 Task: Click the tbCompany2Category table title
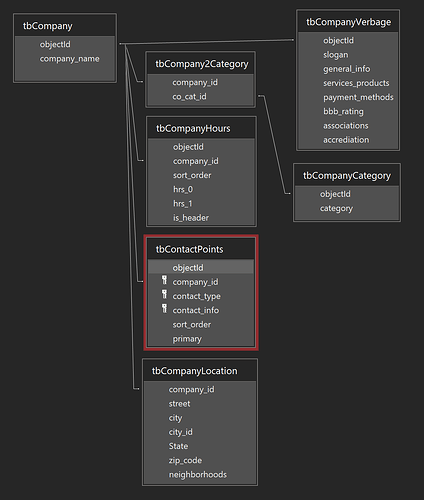[x=201, y=64]
